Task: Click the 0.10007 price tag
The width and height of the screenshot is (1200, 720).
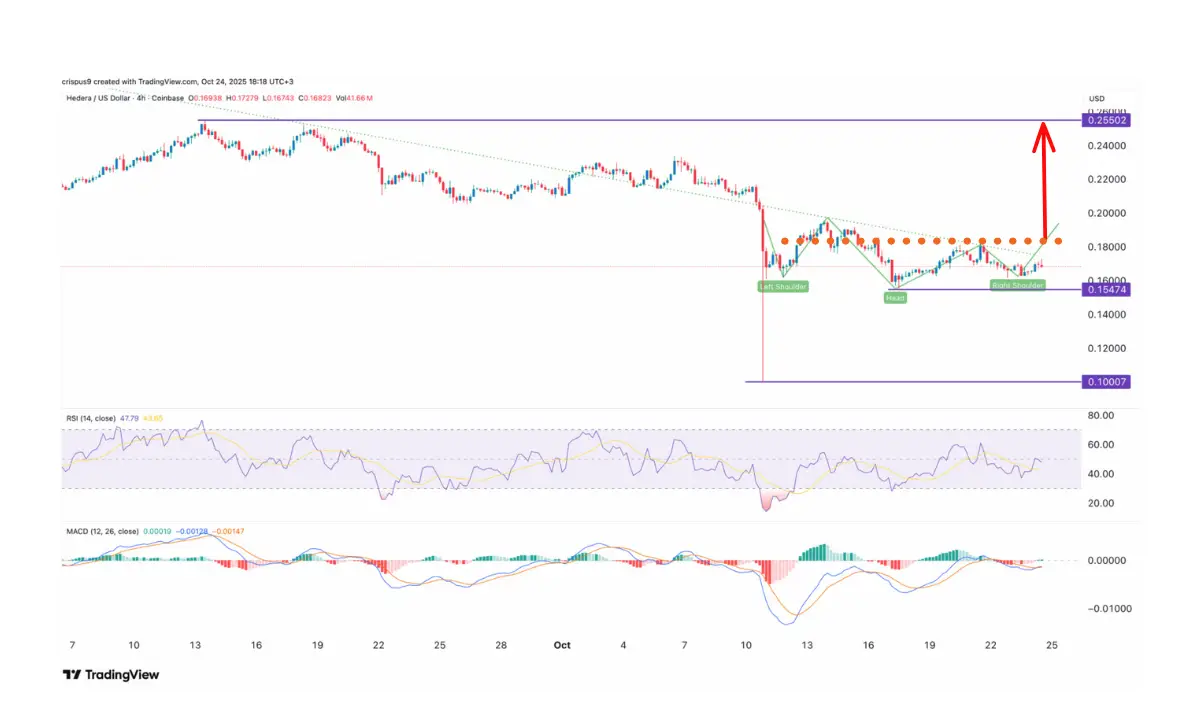Action: [1106, 382]
